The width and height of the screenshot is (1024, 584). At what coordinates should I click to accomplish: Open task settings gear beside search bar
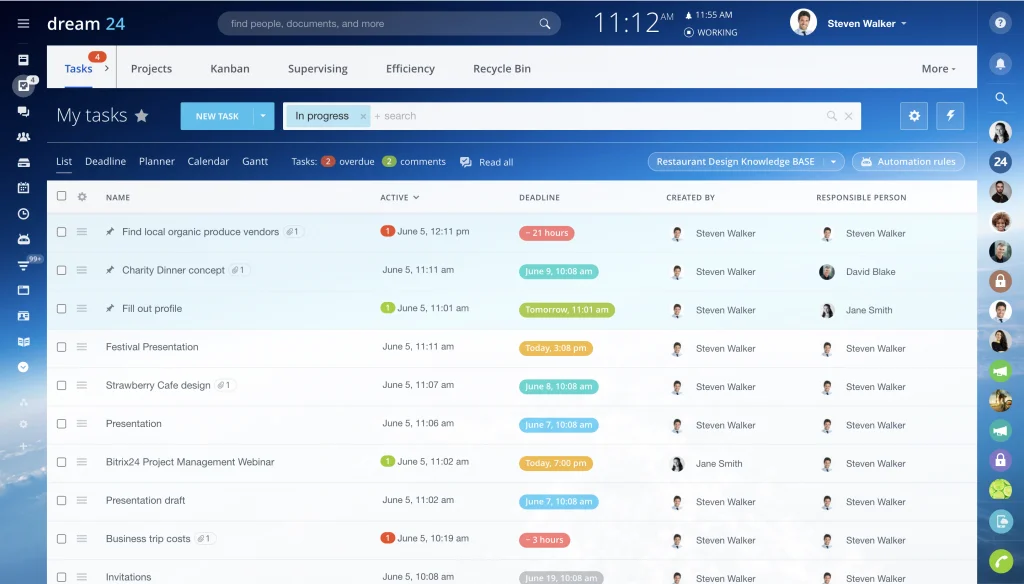913,116
